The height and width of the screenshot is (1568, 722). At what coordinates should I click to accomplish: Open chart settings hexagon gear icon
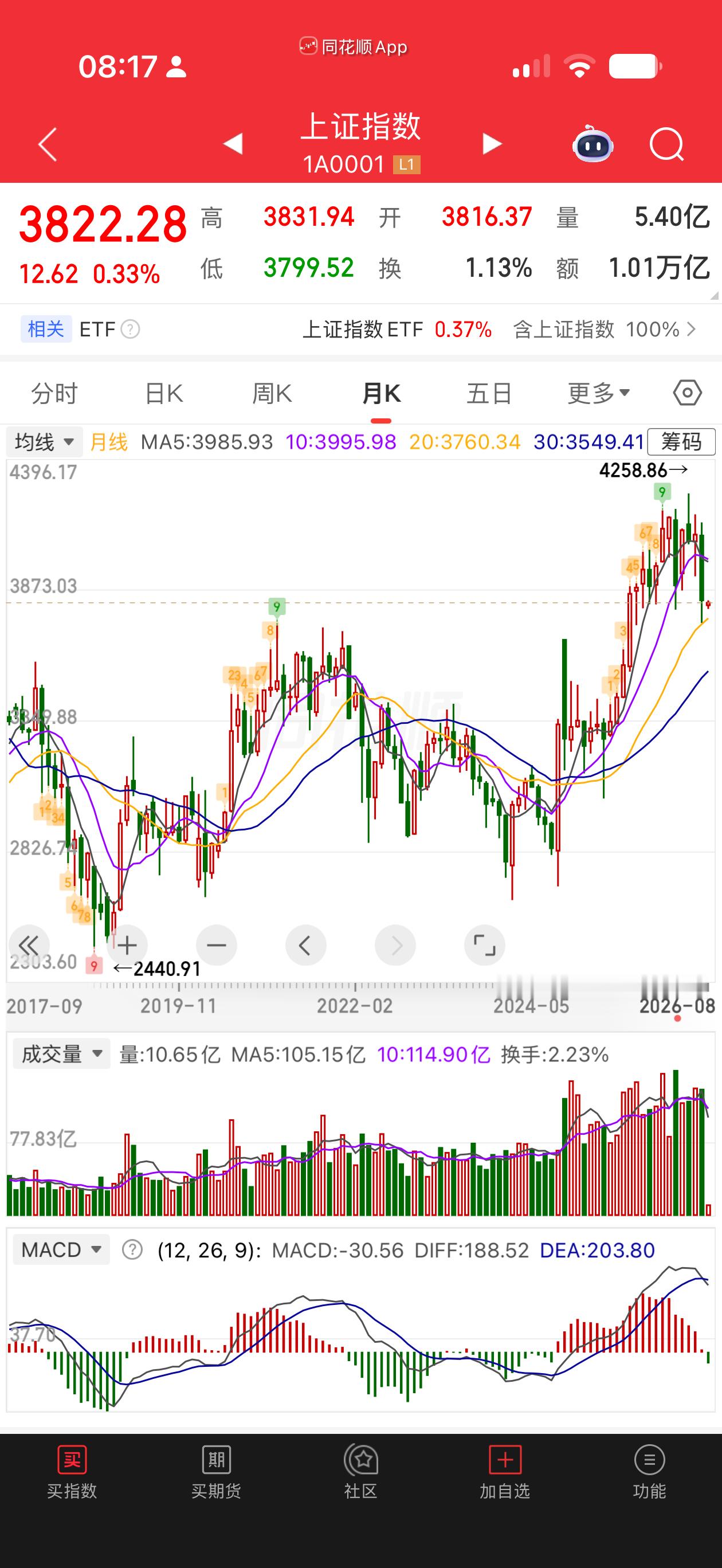[687, 393]
